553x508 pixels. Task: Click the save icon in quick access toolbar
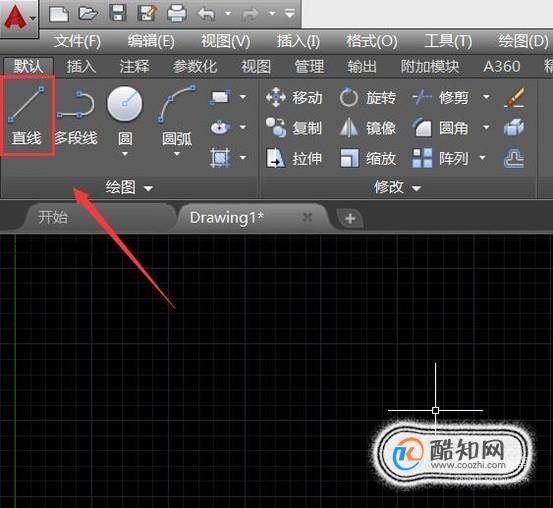[118, 13]
